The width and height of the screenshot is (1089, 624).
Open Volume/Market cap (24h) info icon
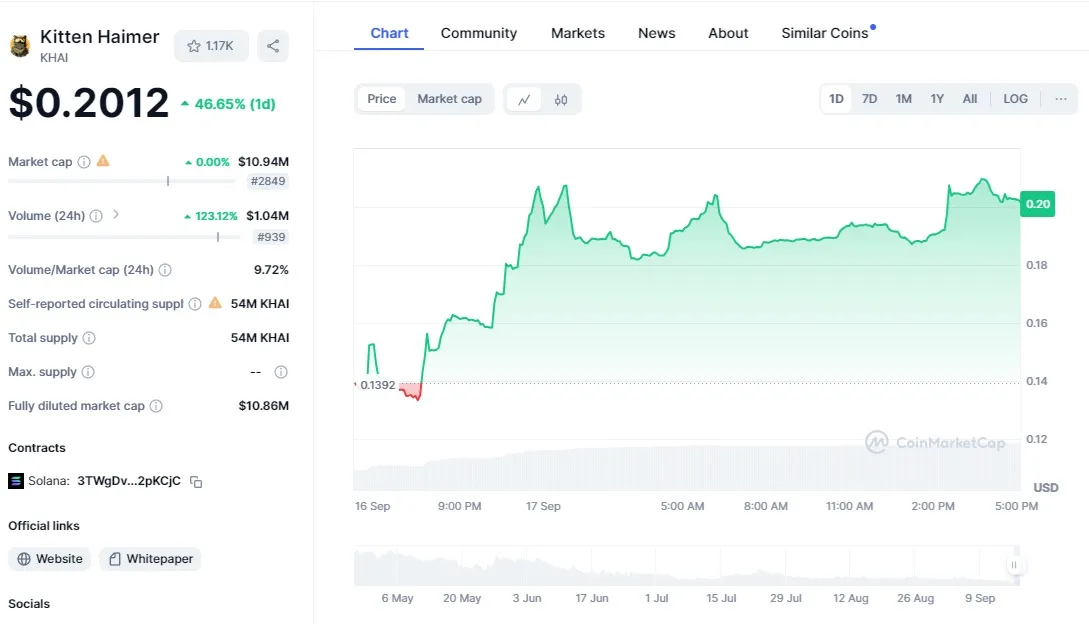(165, 270)
